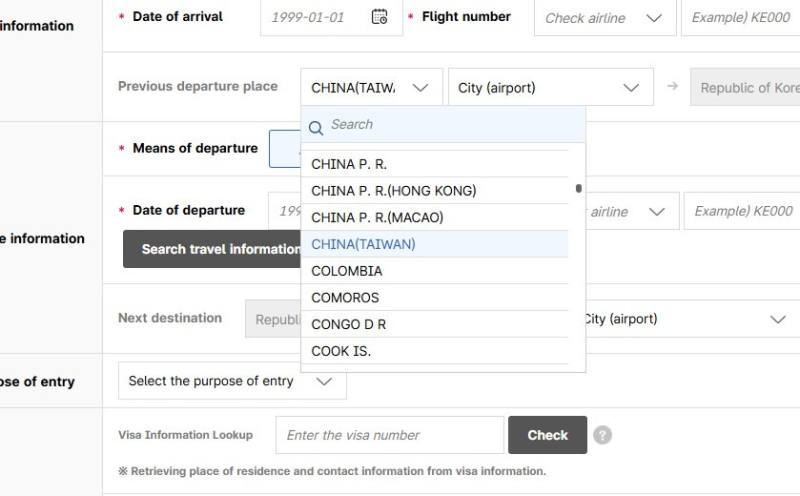The width and height of the screenshot is (800, 496).
Task: Click the Check visa button
Action: click(x=547, y=435)
